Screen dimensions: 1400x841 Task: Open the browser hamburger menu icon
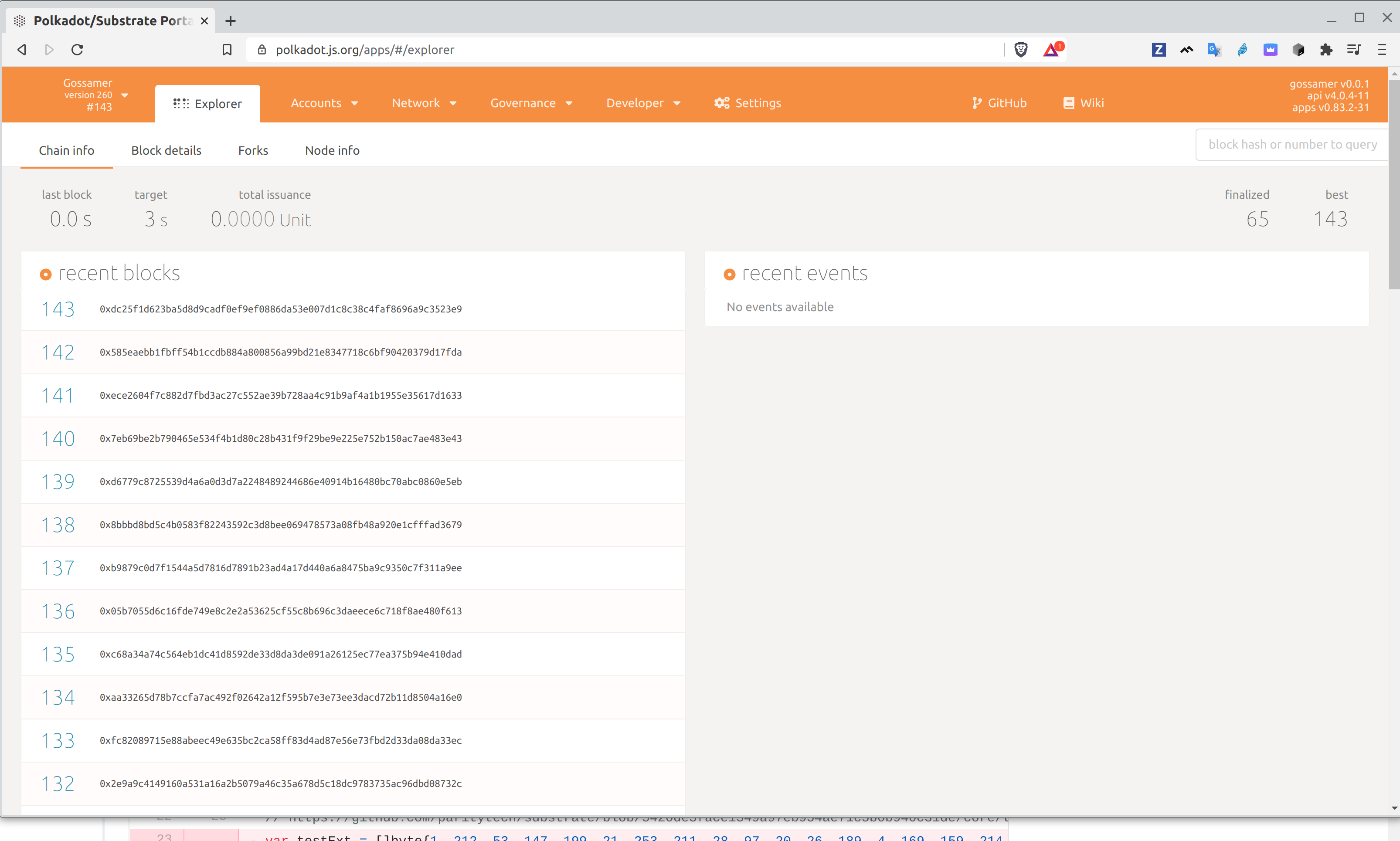(1382, 50)
